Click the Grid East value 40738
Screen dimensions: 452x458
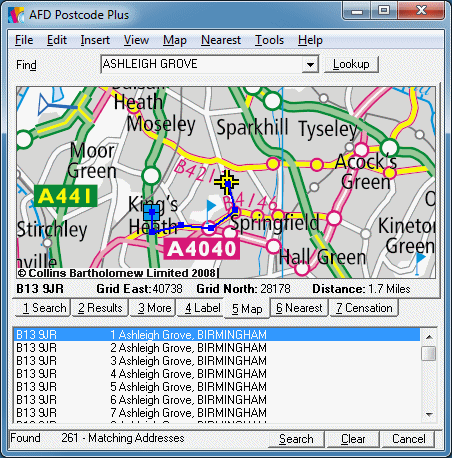pyautogui.click(x=167, y=289)
